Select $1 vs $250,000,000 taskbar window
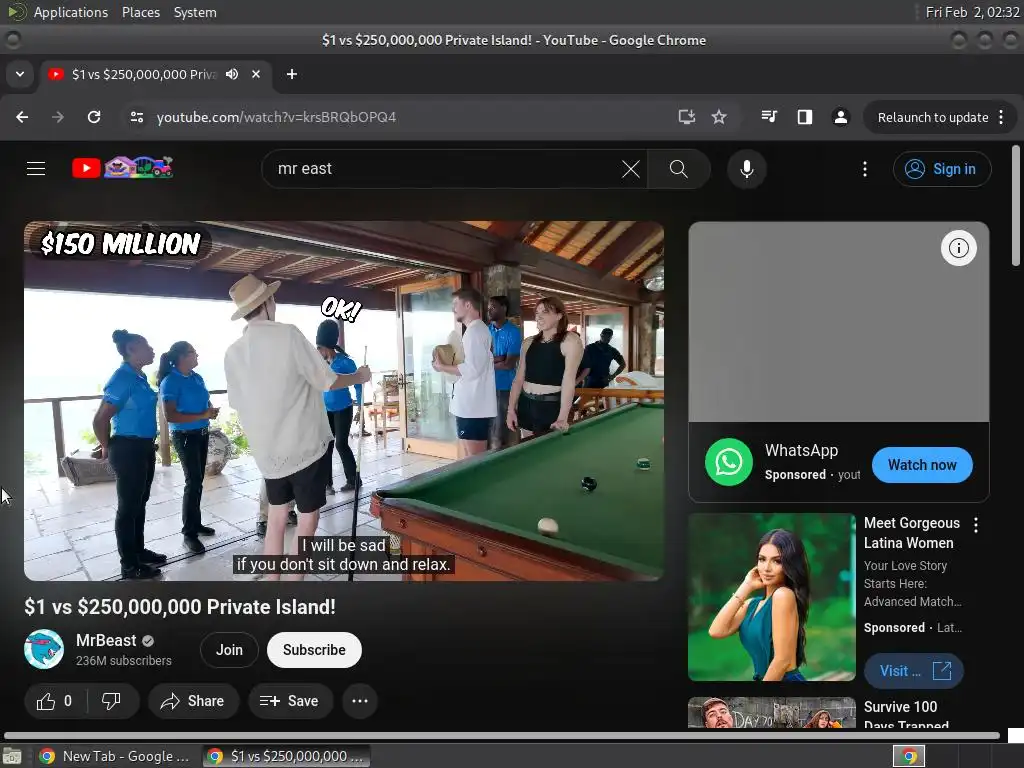Viewport: 1024px width, 768px height. 285,756
